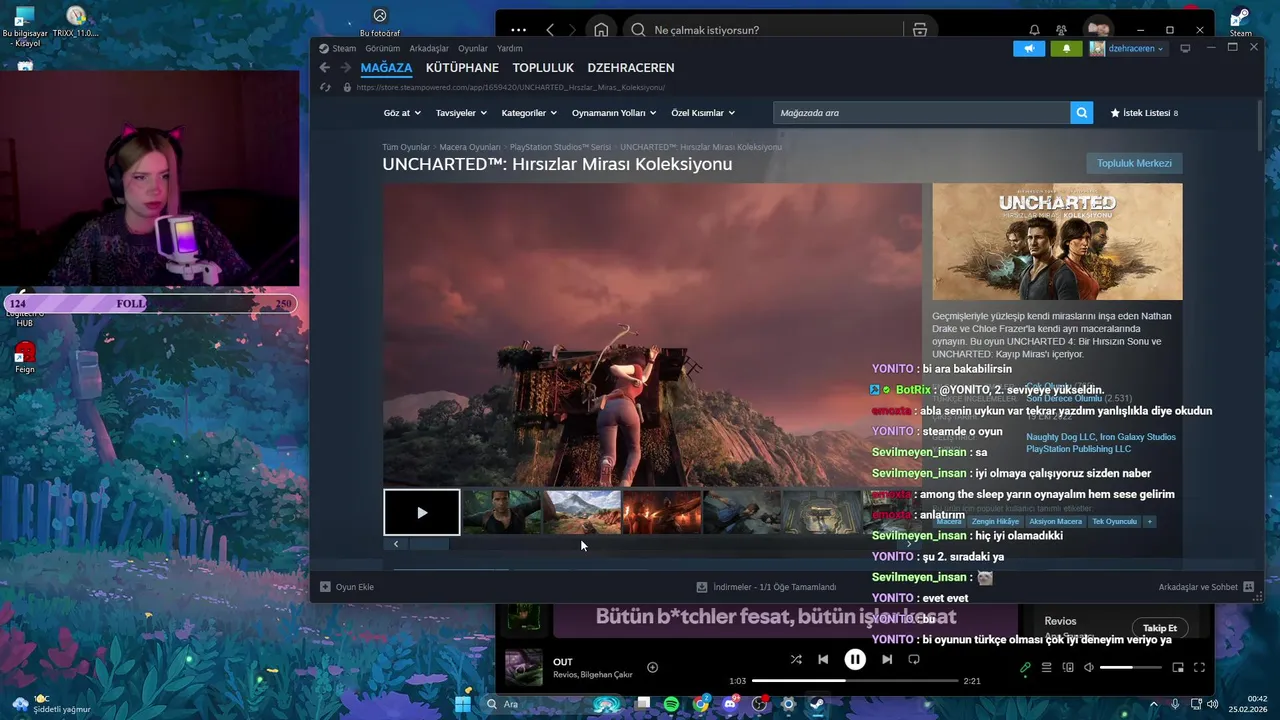The height and width of the screenshot is (720, 1280).
Task: Seek on Spotify song progress bar
Action: pyautogui.click(x=855, y=681)
